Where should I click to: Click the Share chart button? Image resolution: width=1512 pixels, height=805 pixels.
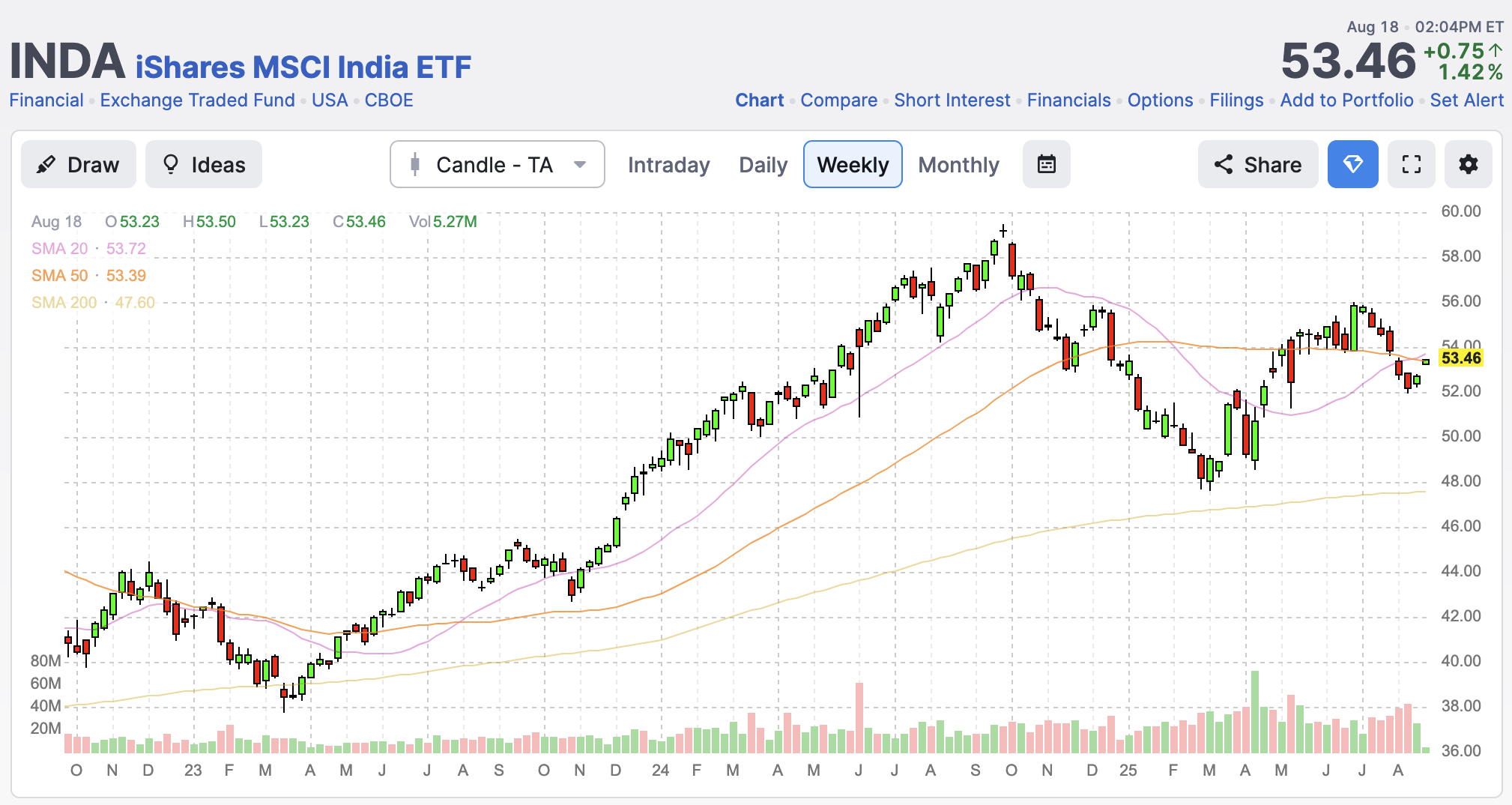(x=1257, y=164)
